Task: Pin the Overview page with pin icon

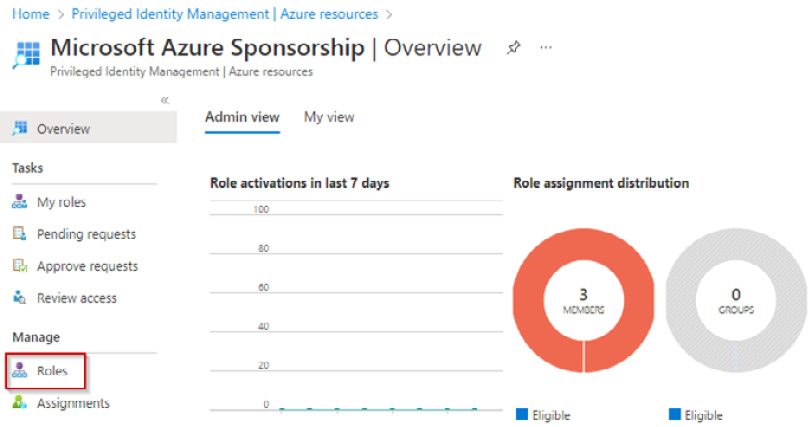Action: coord(513,48)
